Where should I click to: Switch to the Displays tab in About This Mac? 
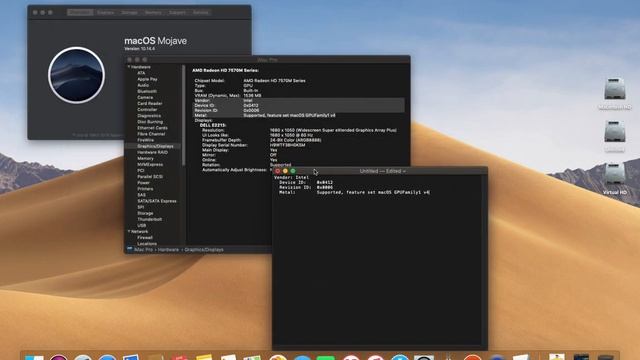pos(105,13)
